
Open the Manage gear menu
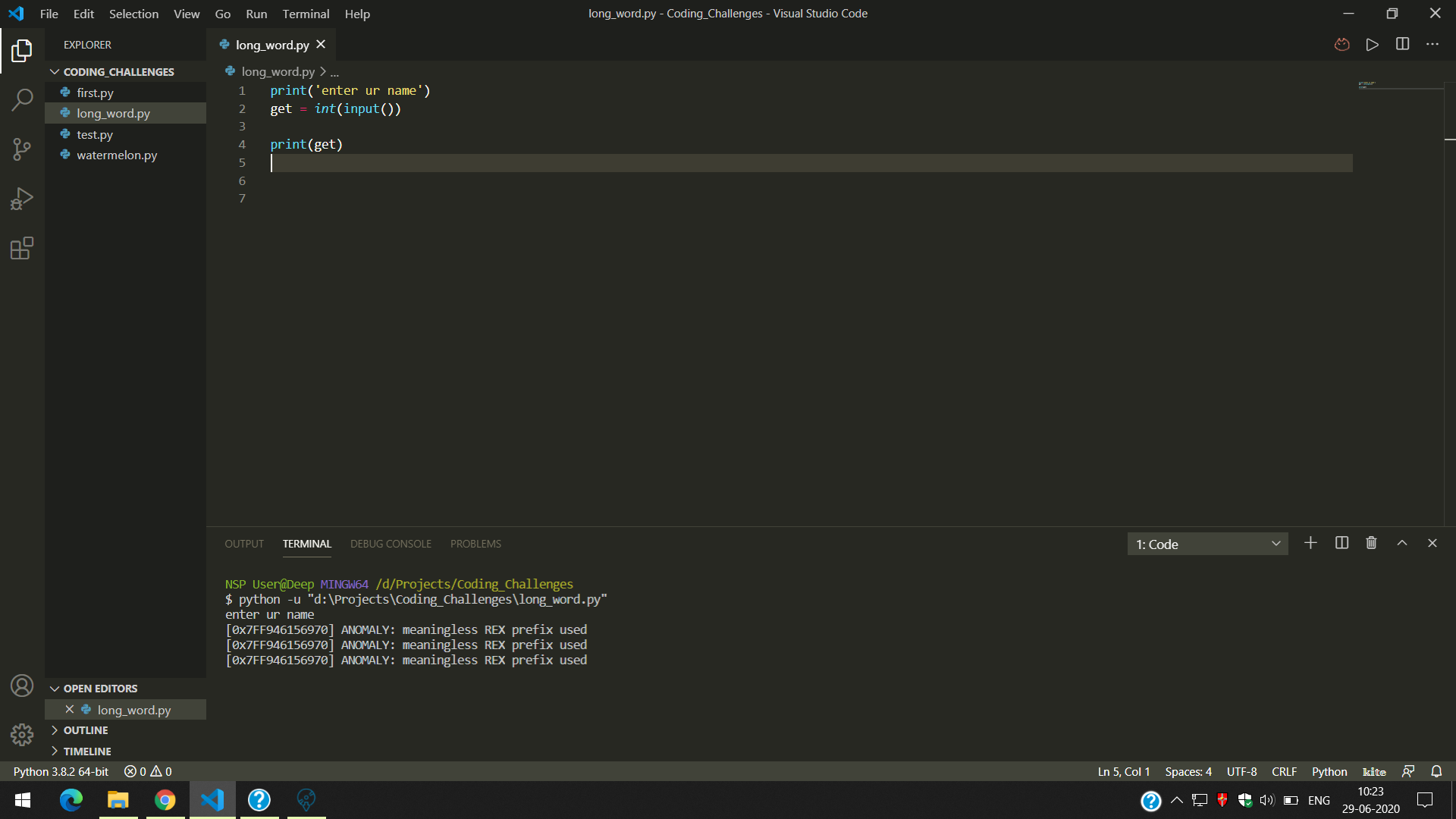point(22,734)
